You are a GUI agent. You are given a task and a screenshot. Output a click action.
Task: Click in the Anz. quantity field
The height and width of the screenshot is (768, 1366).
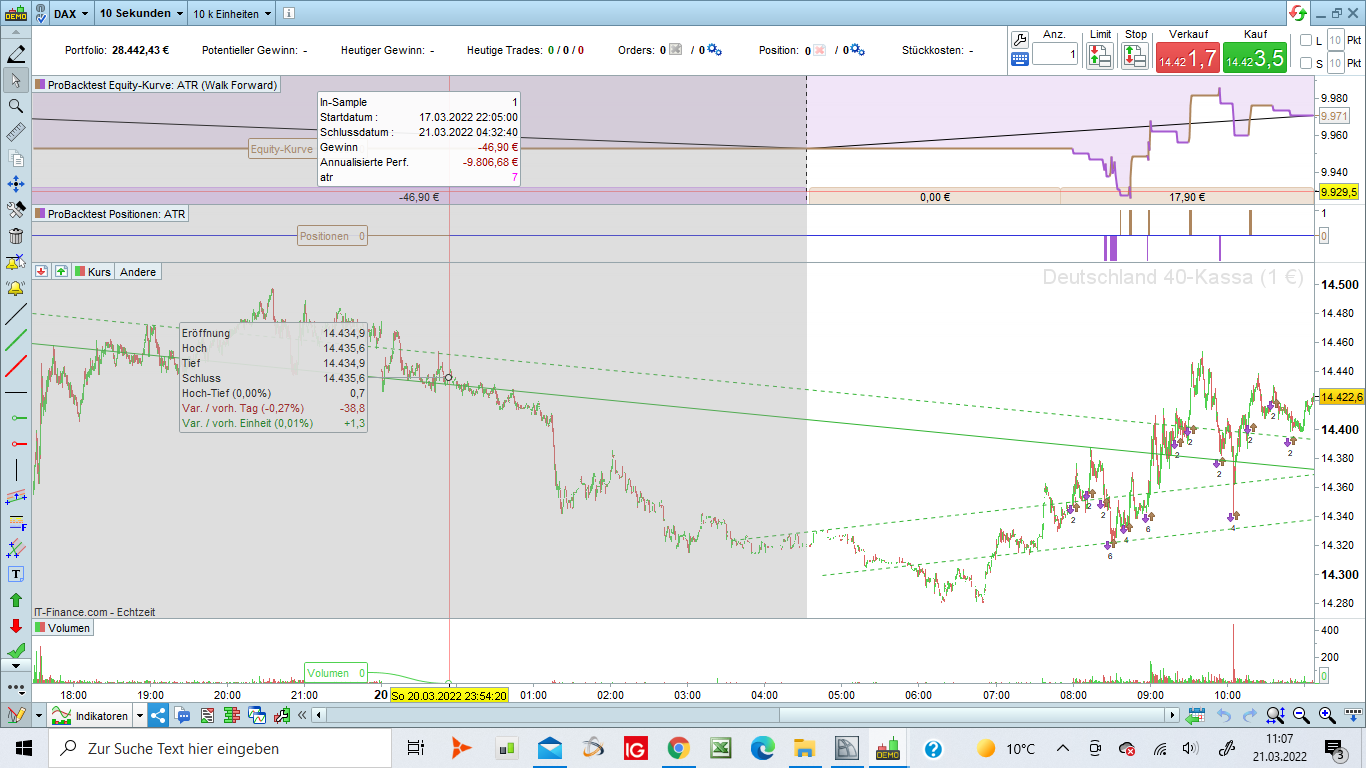coord(1055,54)
